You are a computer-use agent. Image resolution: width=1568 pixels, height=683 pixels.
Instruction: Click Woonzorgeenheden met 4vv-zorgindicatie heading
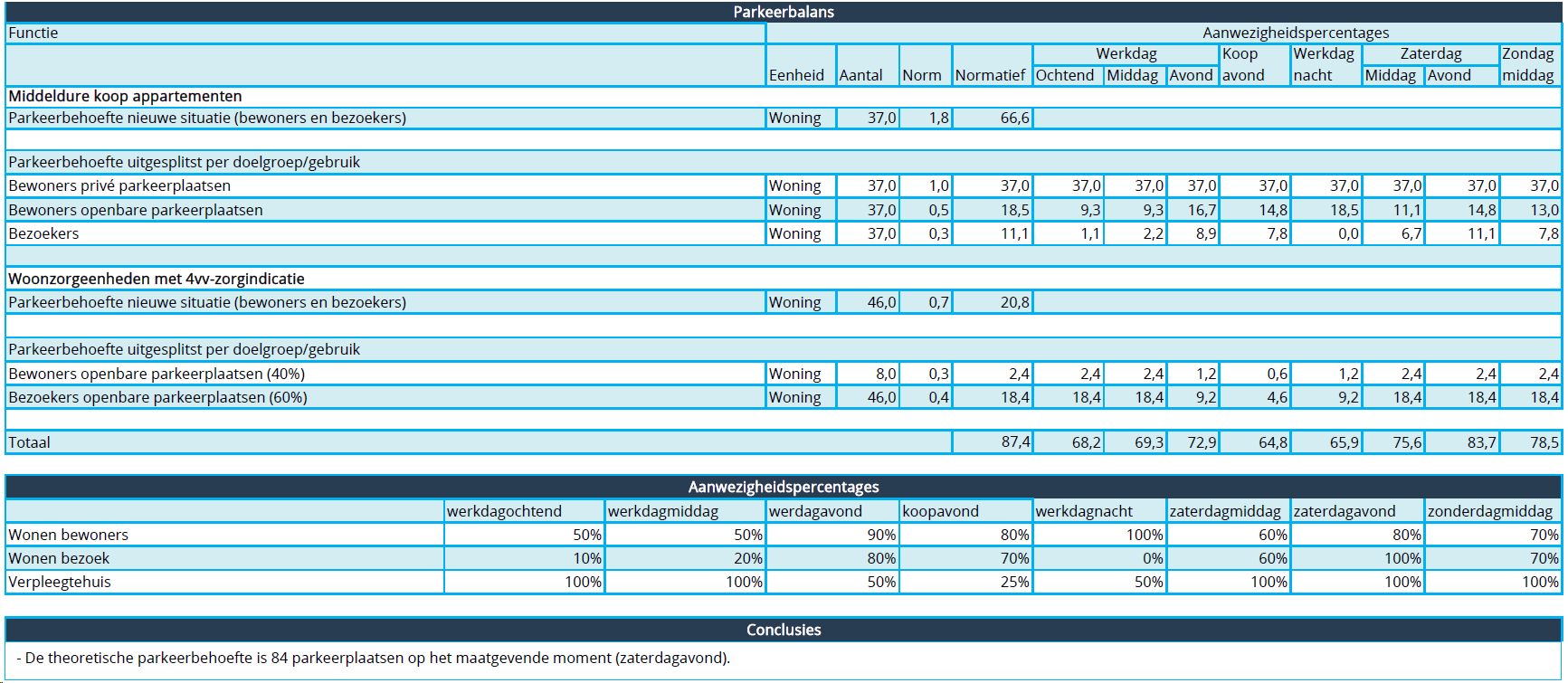pos(157,279)
